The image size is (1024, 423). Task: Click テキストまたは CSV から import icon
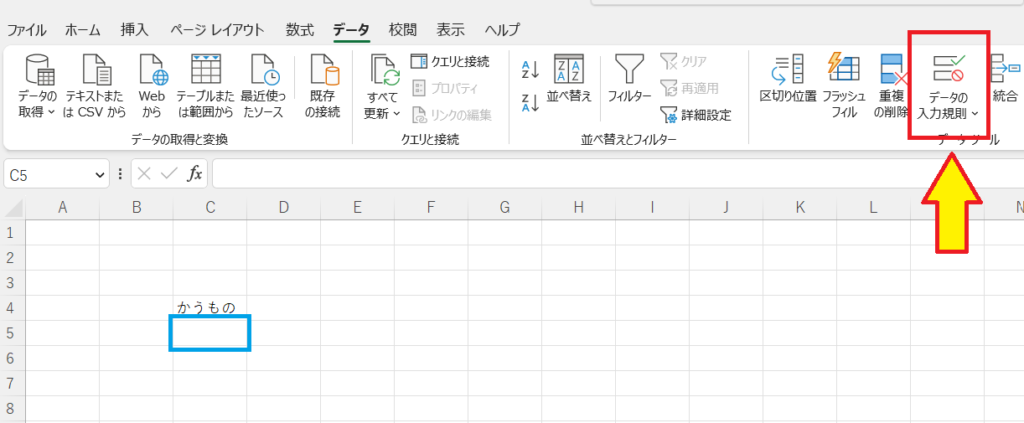pos(96,70)
